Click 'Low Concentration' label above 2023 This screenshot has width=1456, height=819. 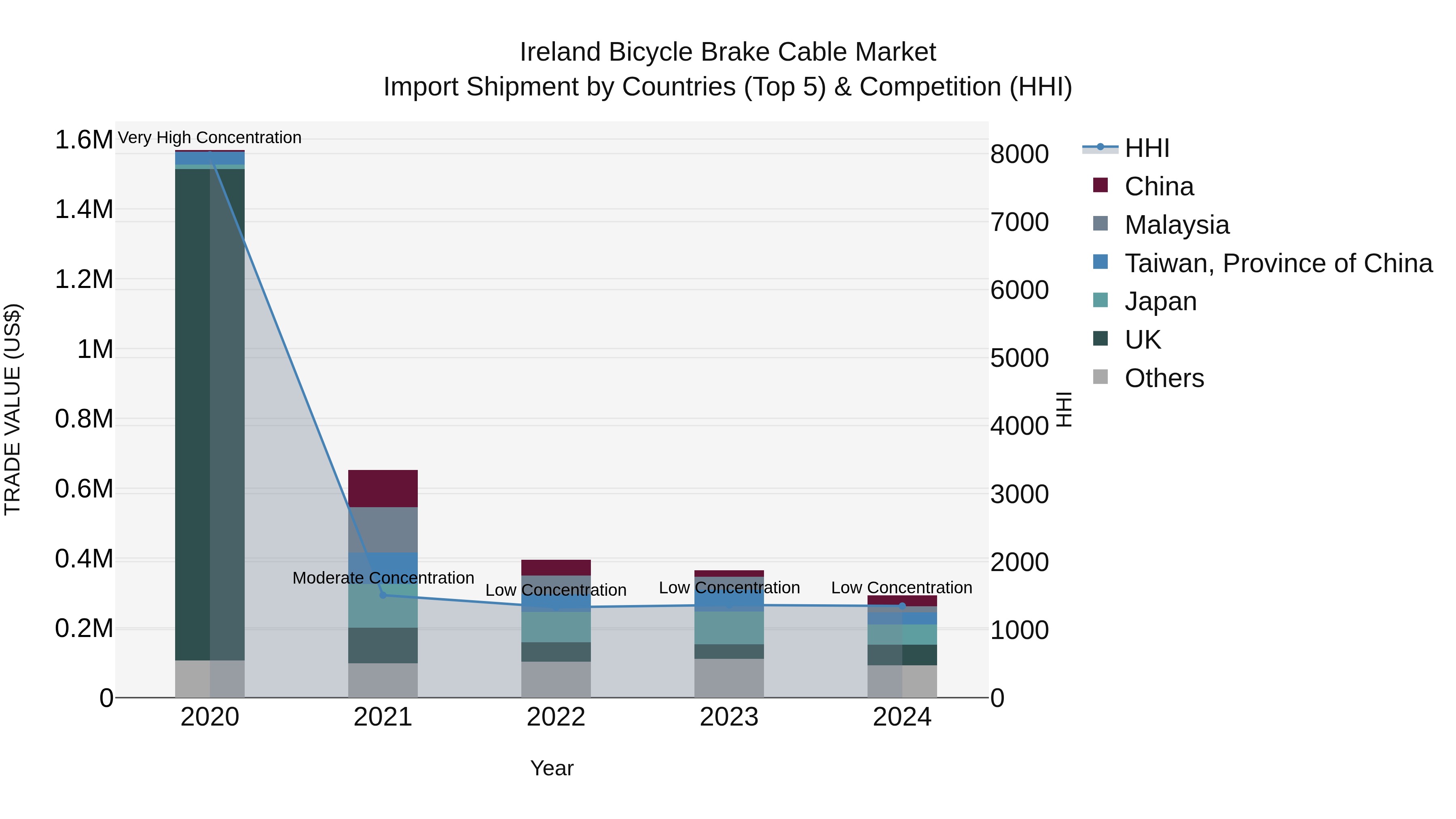click(x=730, y=588)
